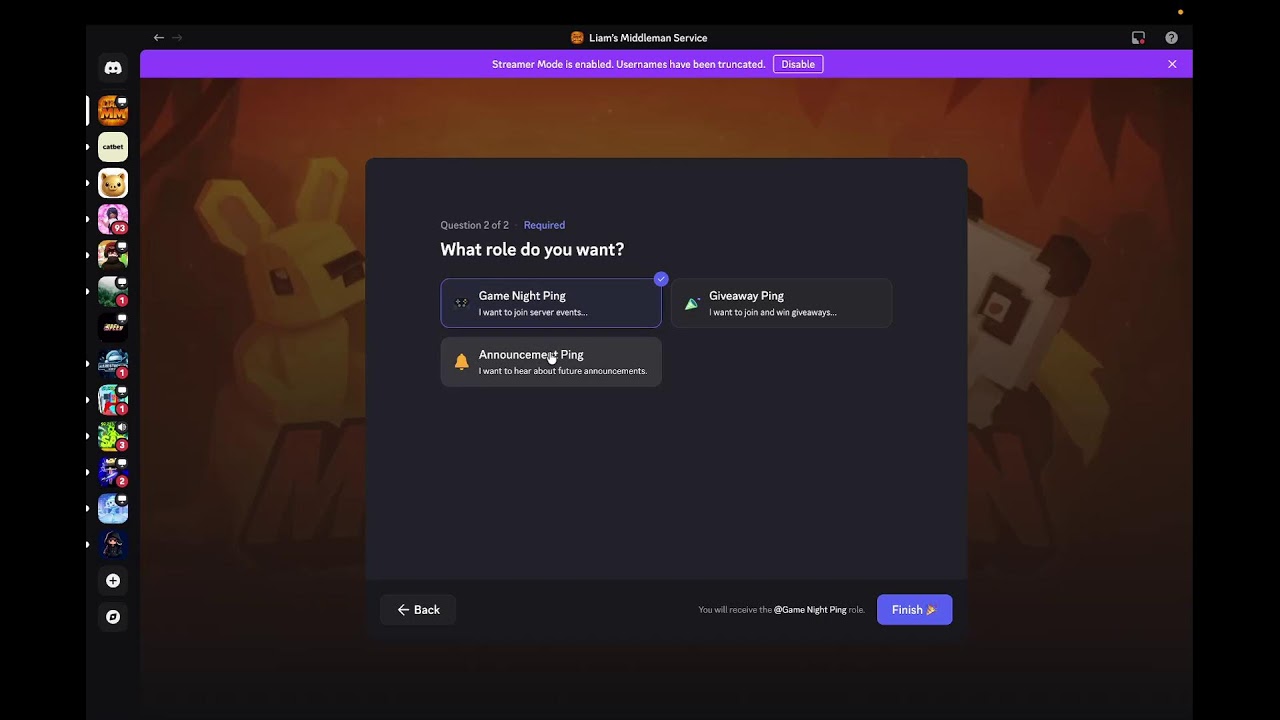1280x720 pixels.
Task: Select the Giveaway Ping role
Action: pos(781,303)
